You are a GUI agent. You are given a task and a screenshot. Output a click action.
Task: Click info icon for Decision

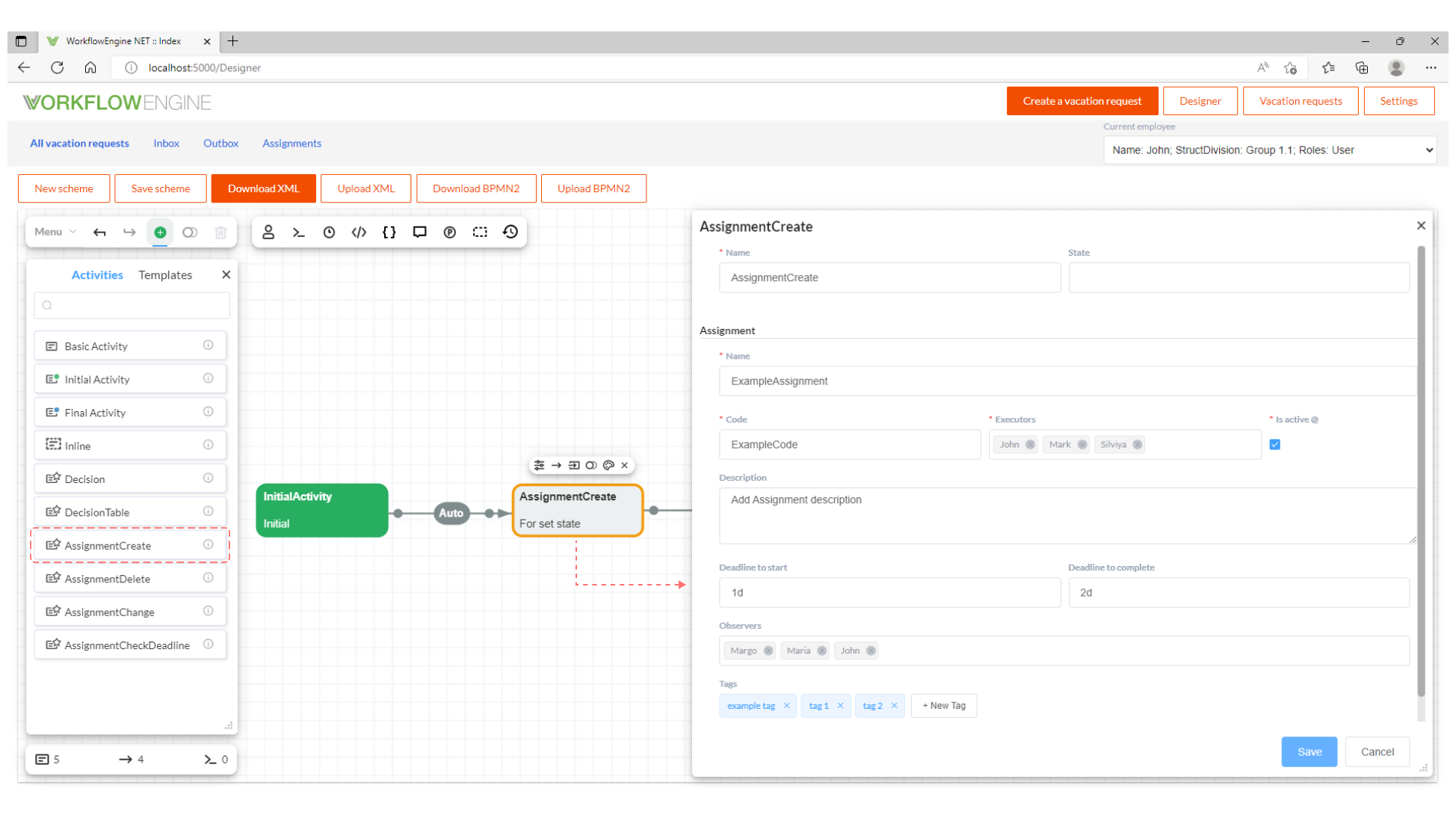click(x=209, y=478)
